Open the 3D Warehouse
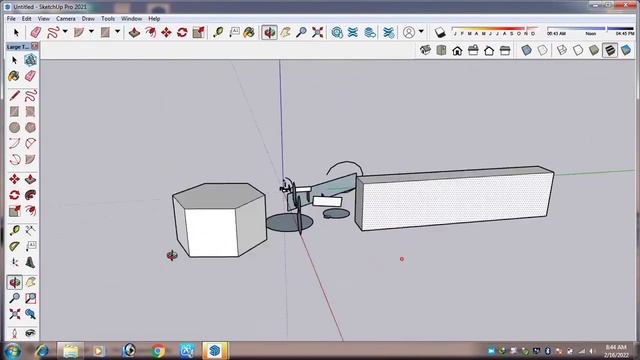640x360 pixels. click(337, 32)
